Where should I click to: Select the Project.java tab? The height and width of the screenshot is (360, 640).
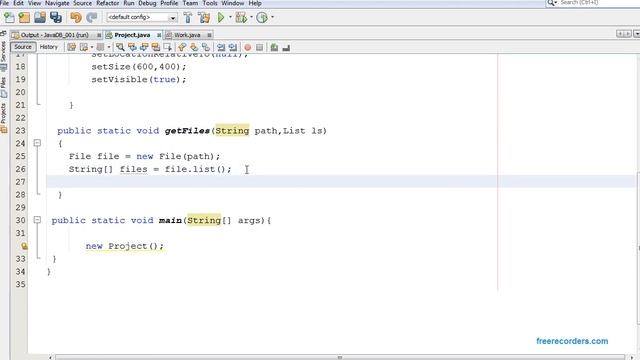point(132,35)
